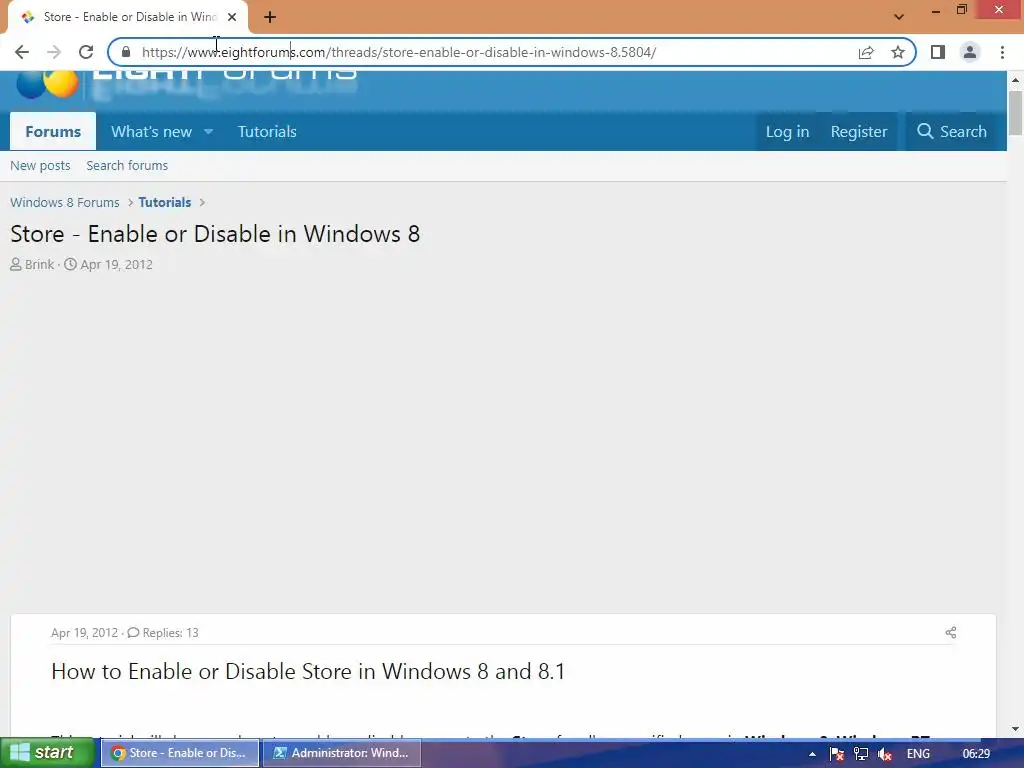
Task: Click the browser forward arrow
Action: click(54, 52)
